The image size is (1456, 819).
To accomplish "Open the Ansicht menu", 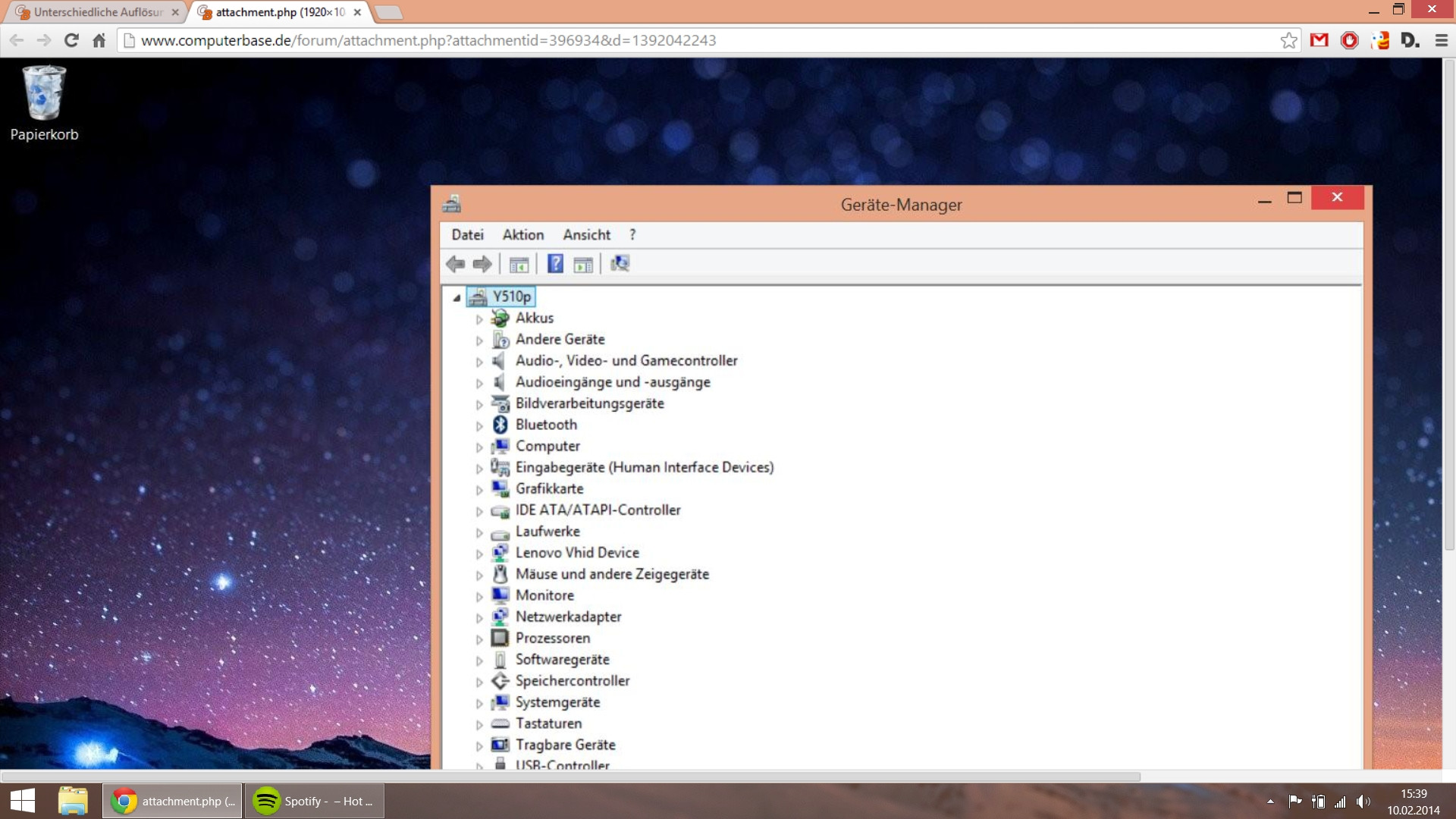I will click(x=586, y=235).
